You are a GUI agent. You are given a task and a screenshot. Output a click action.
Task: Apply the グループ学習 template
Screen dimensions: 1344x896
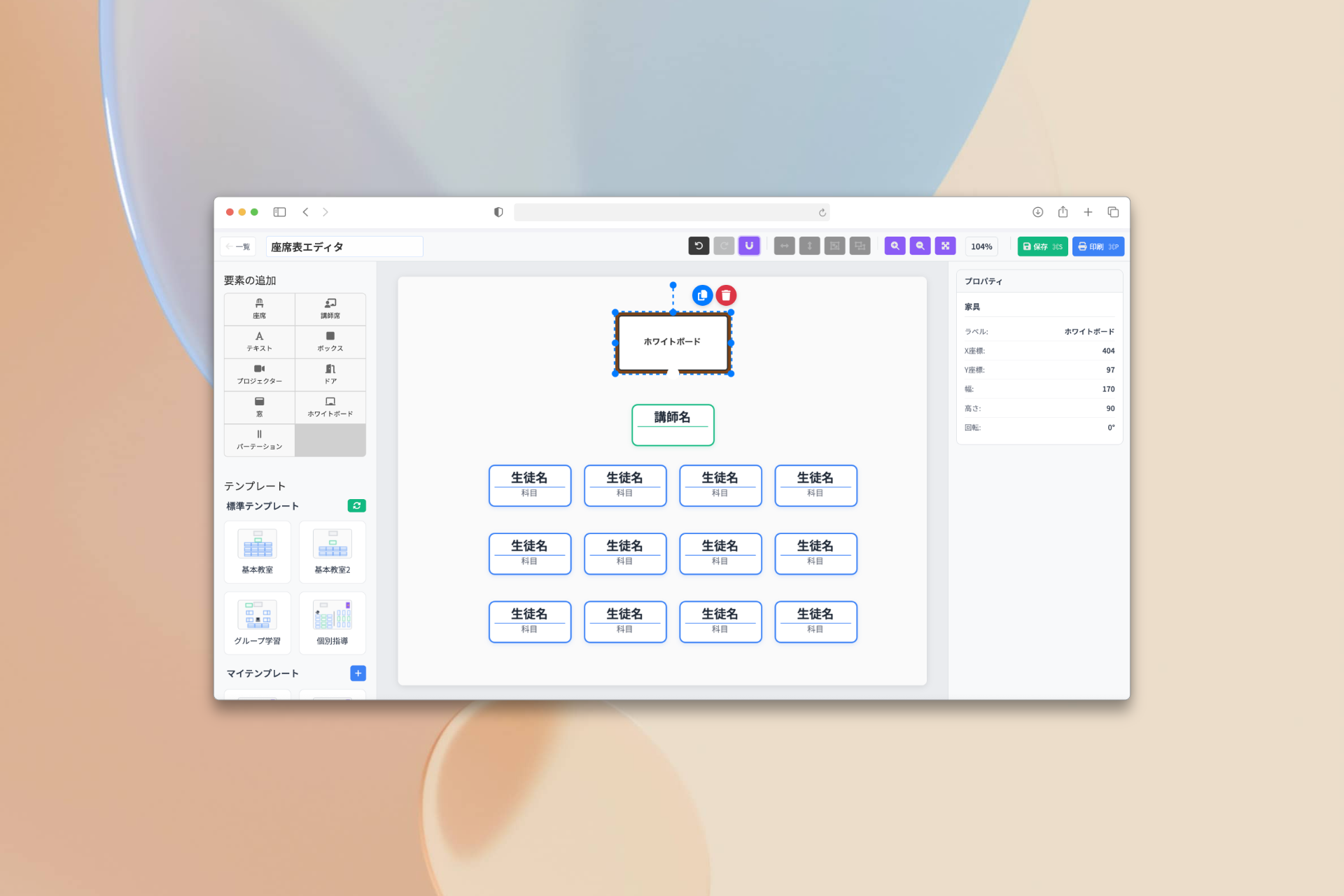click(258, 623)
